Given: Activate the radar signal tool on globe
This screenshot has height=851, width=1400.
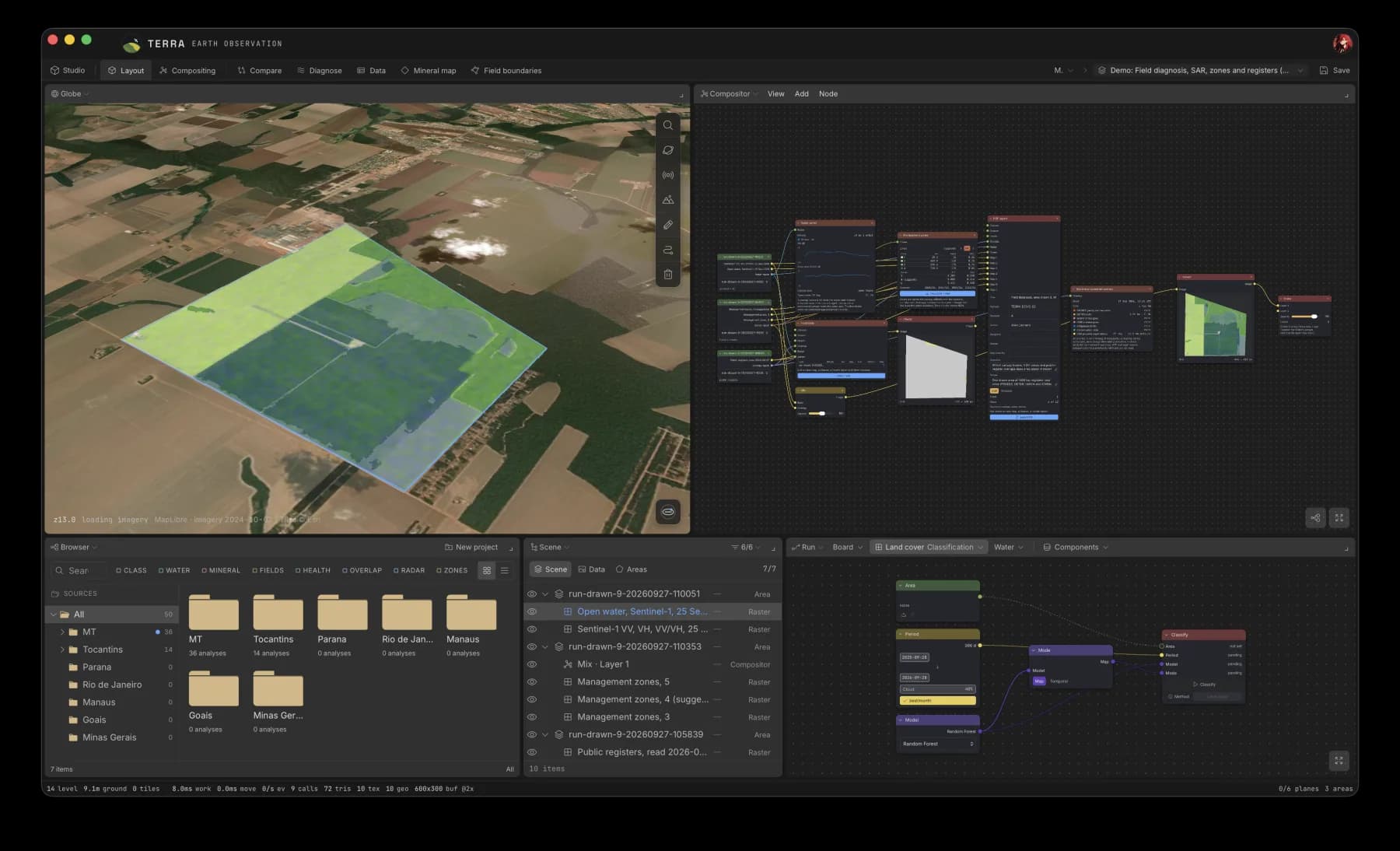Looking at the screenshot, I should click(x=668, y=175).
